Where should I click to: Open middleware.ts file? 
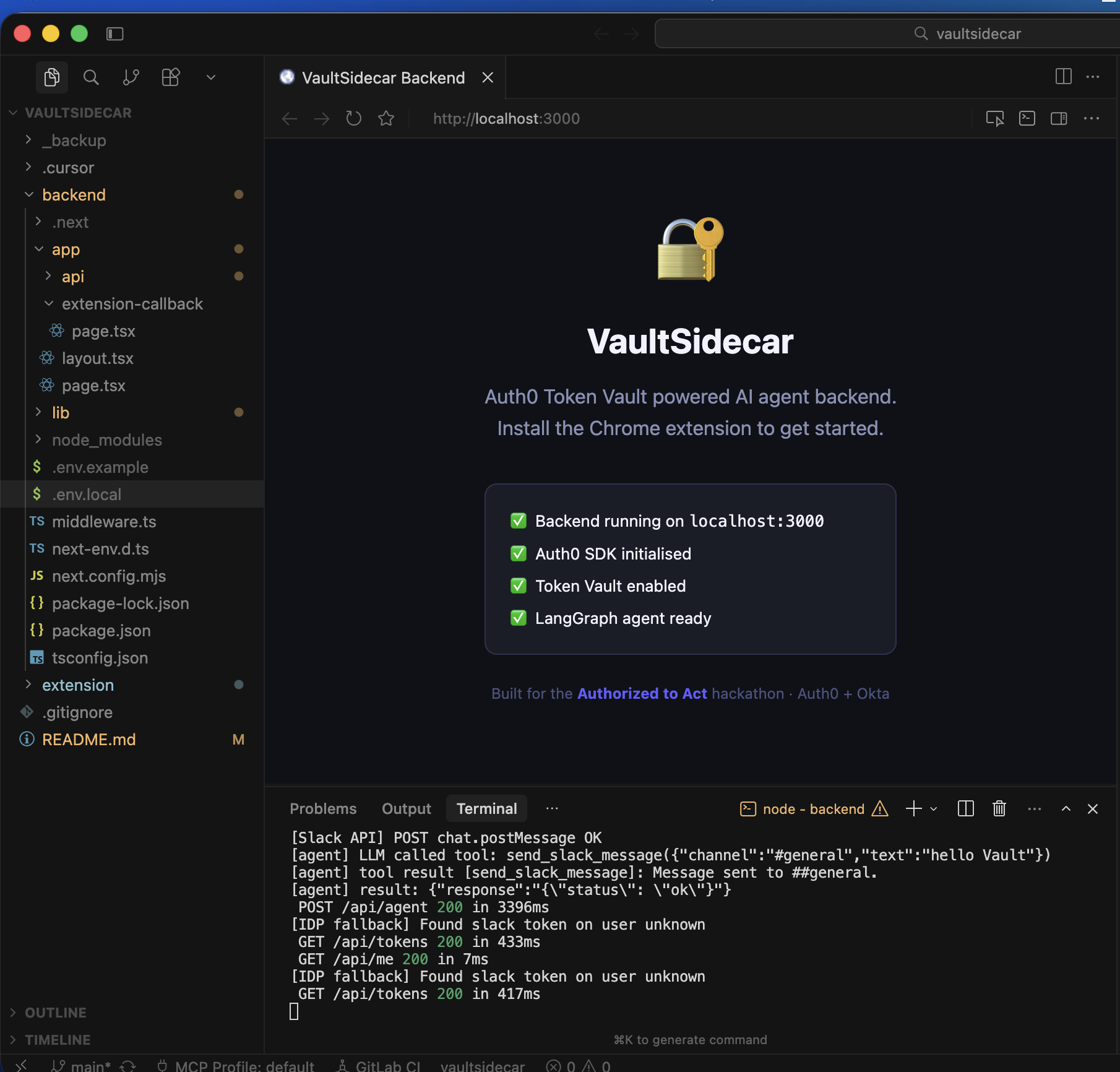click(132, 522)
